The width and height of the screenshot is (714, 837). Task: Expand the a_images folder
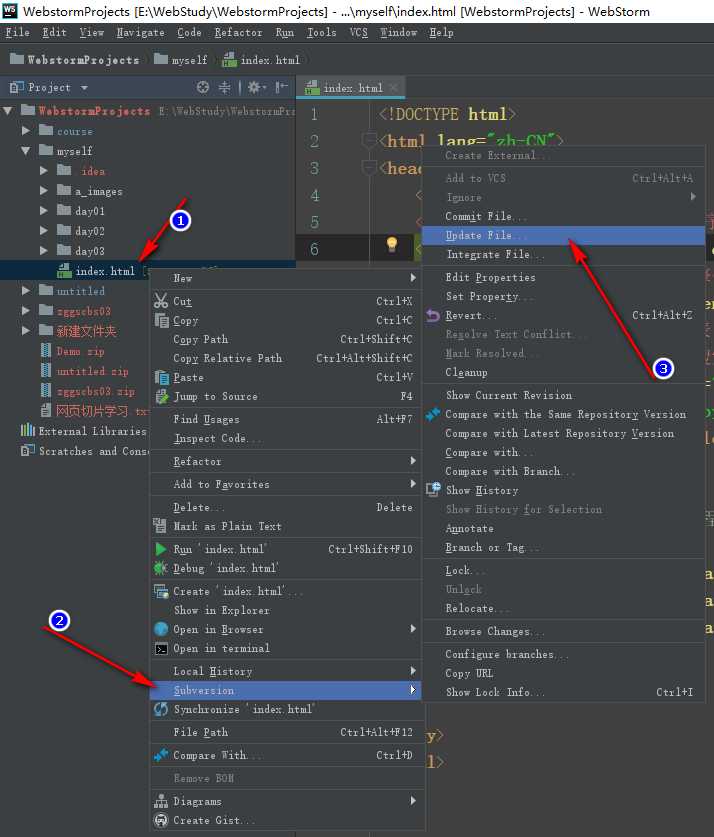44,191
